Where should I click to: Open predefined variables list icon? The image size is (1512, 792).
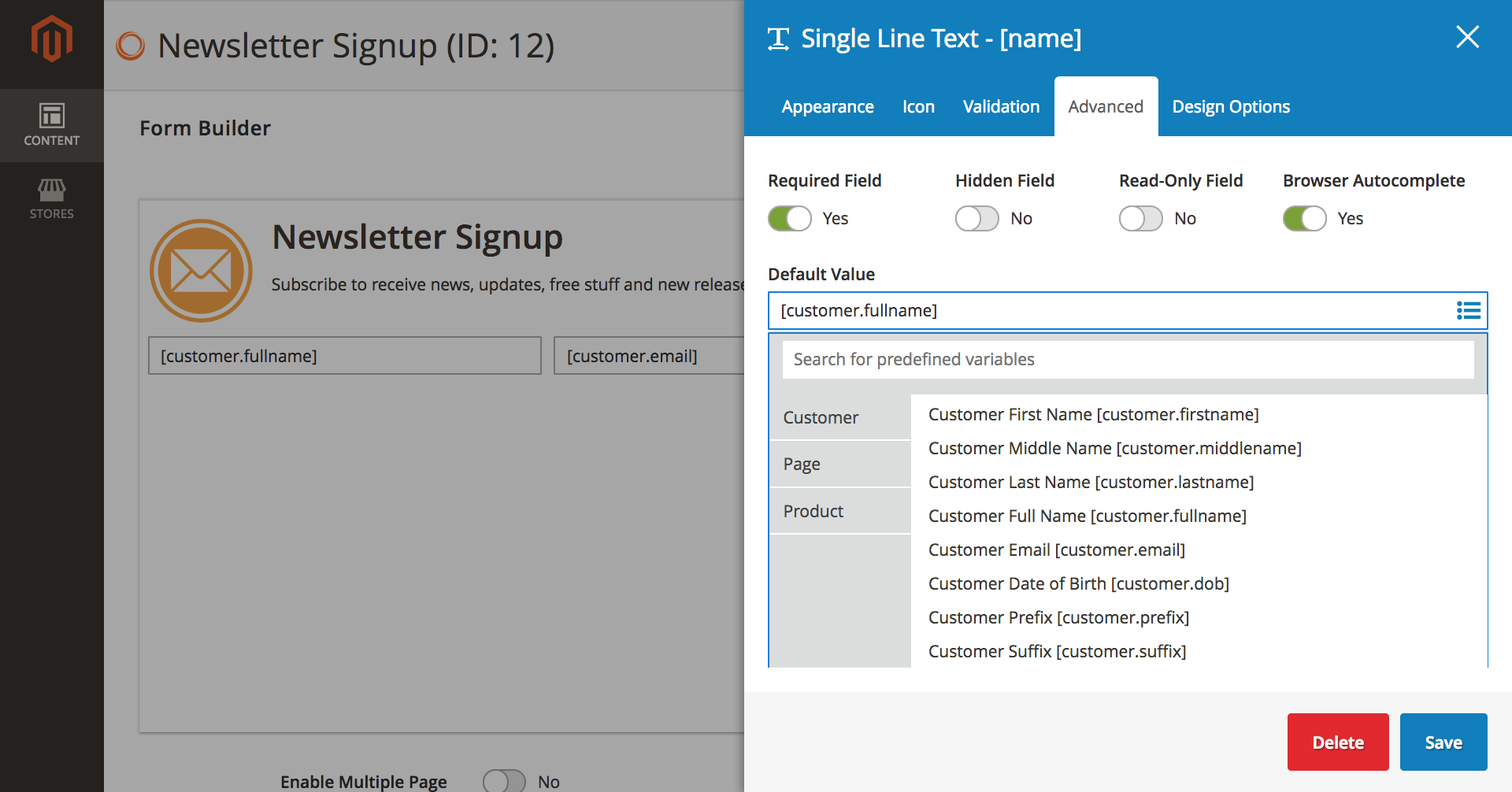[1468, 310]
